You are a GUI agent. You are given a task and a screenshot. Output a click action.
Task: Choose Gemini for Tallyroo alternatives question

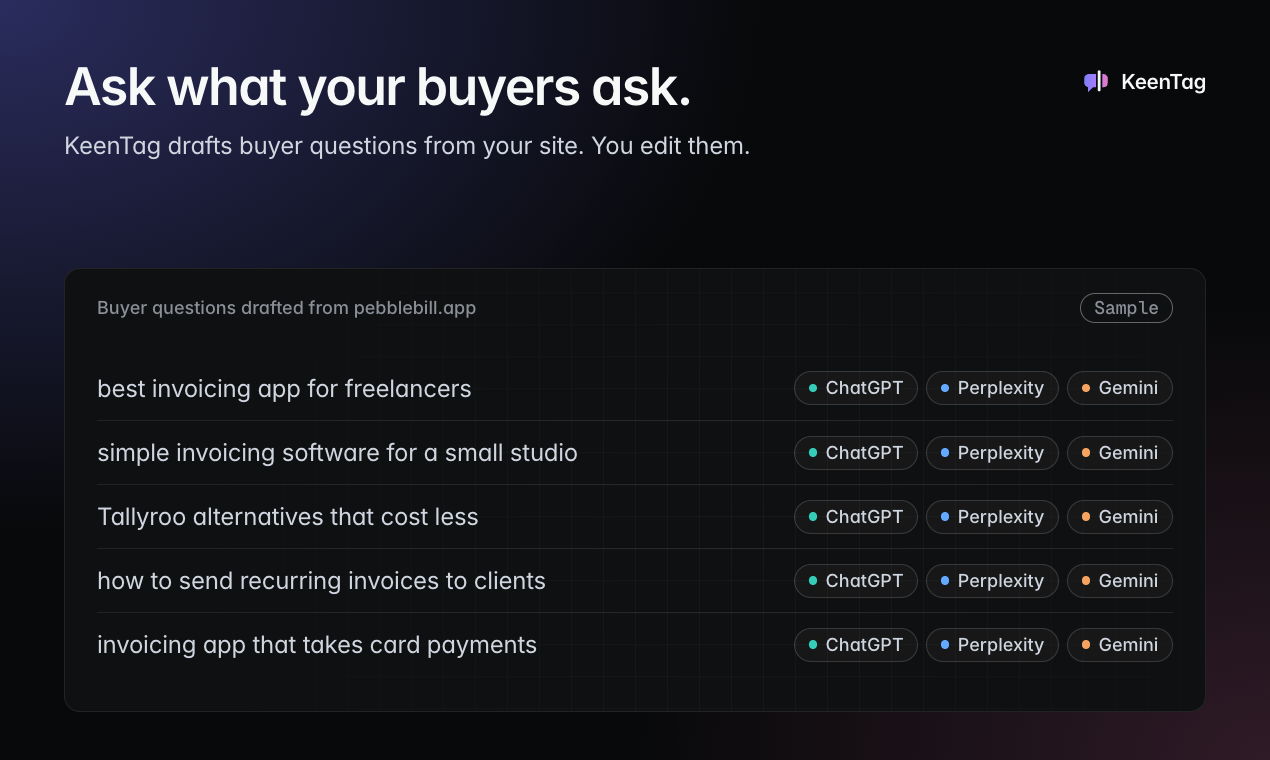tap(1120, 516)
